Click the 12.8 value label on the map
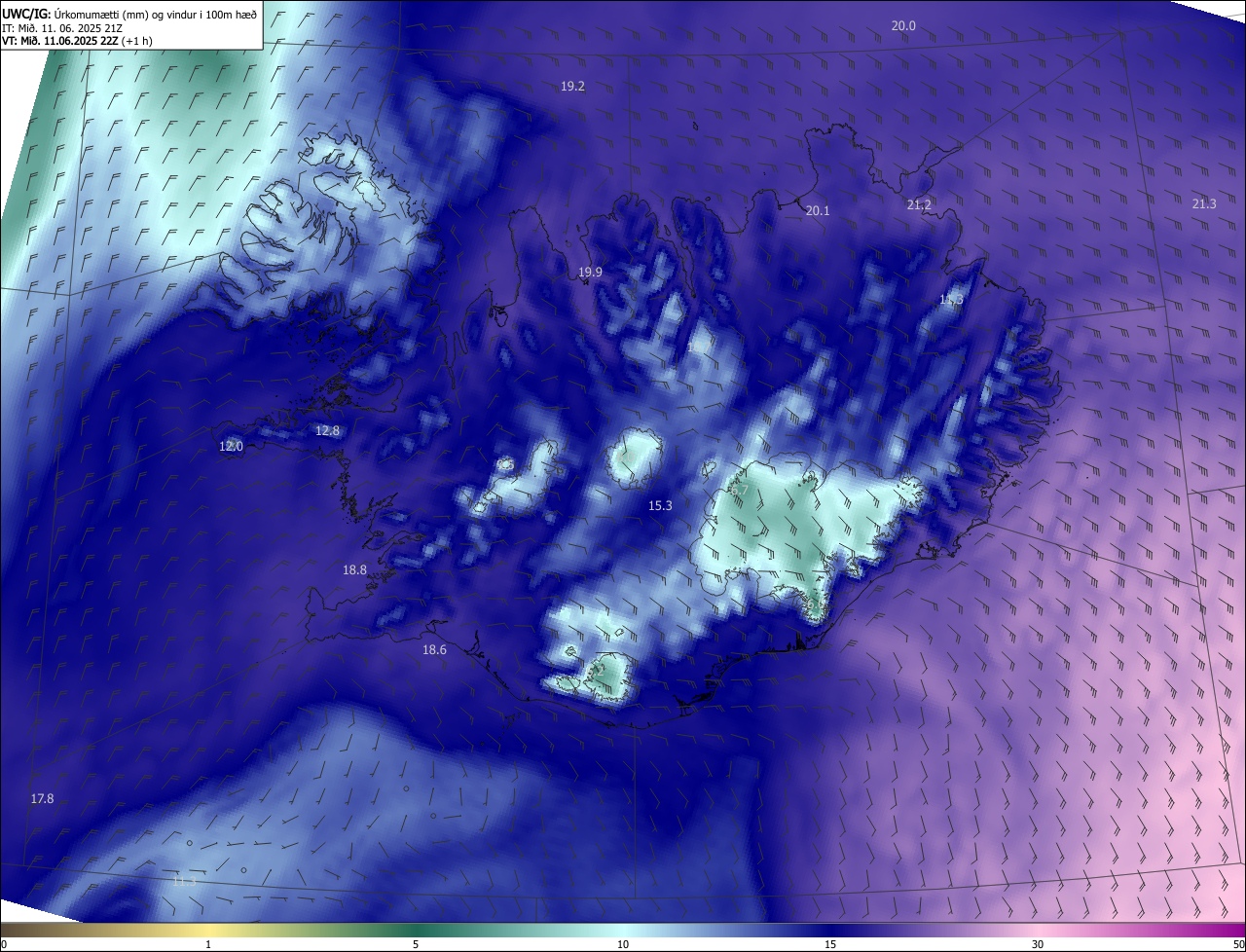1246x952 pixels. tap(327, 430)
